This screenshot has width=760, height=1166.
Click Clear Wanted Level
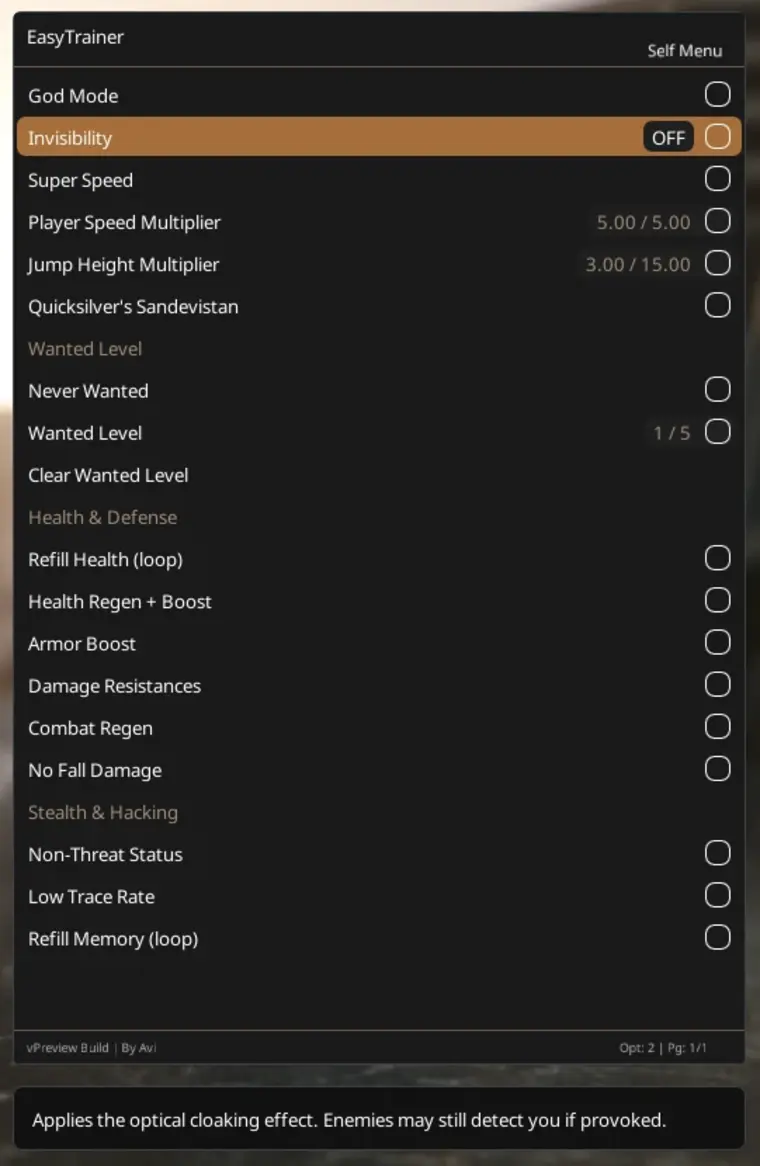point(108,475)
